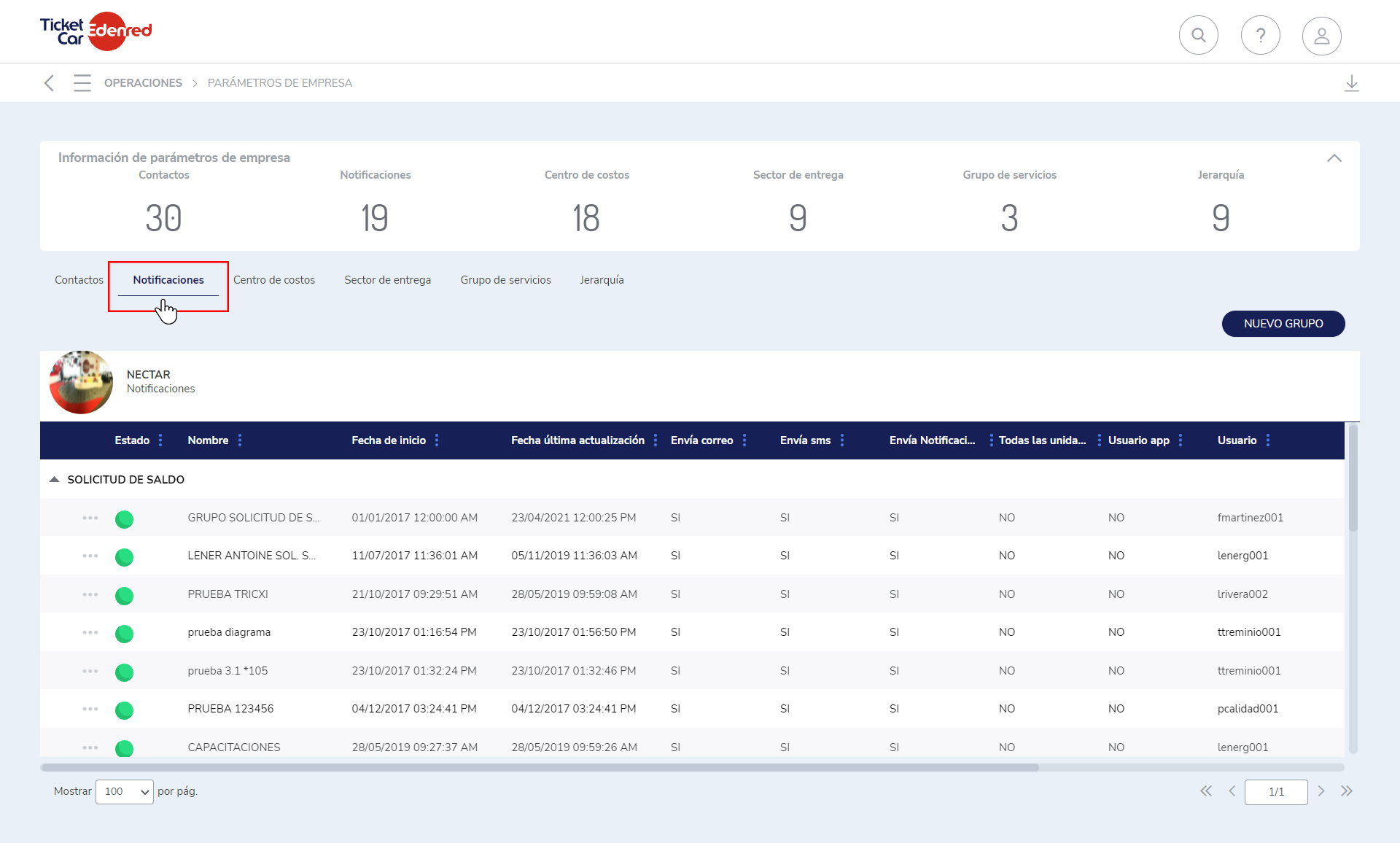Open Estado column options menu
The image size is (1400, 843).
pyautogui.click(x=160, y=440)
